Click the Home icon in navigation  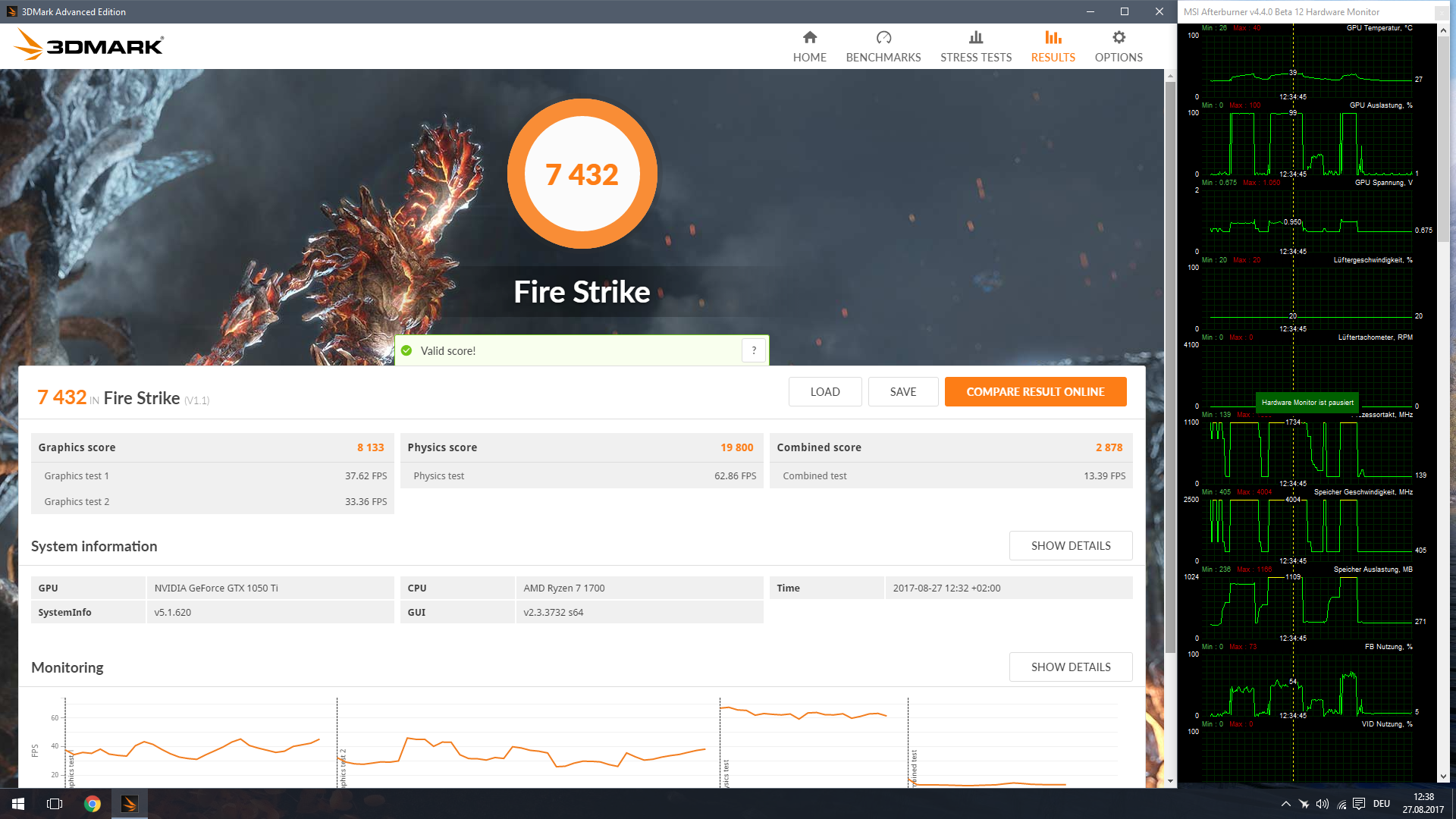pyautogui.click(x=809, y=38)
